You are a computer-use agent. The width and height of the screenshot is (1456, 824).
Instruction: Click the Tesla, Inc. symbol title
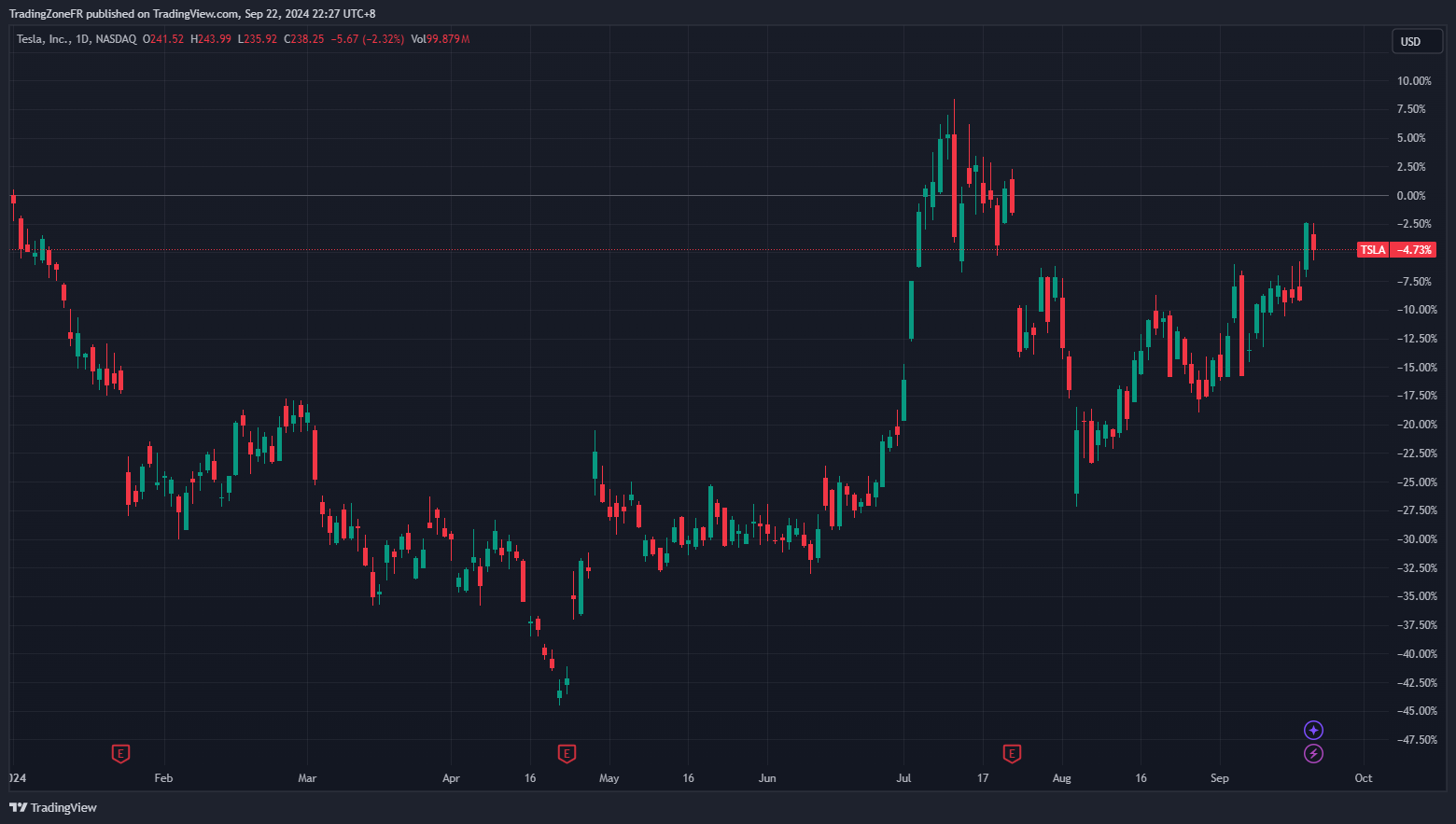point(42,39)
